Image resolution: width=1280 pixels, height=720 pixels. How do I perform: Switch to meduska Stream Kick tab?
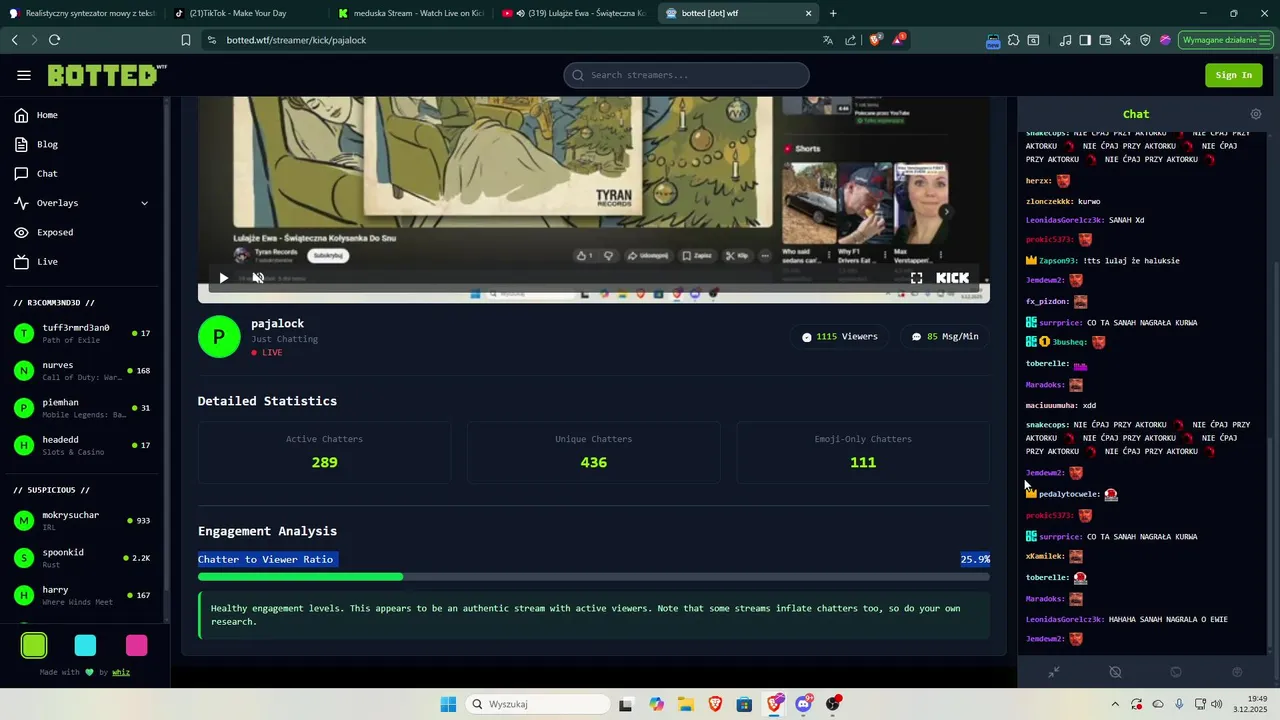410,13
